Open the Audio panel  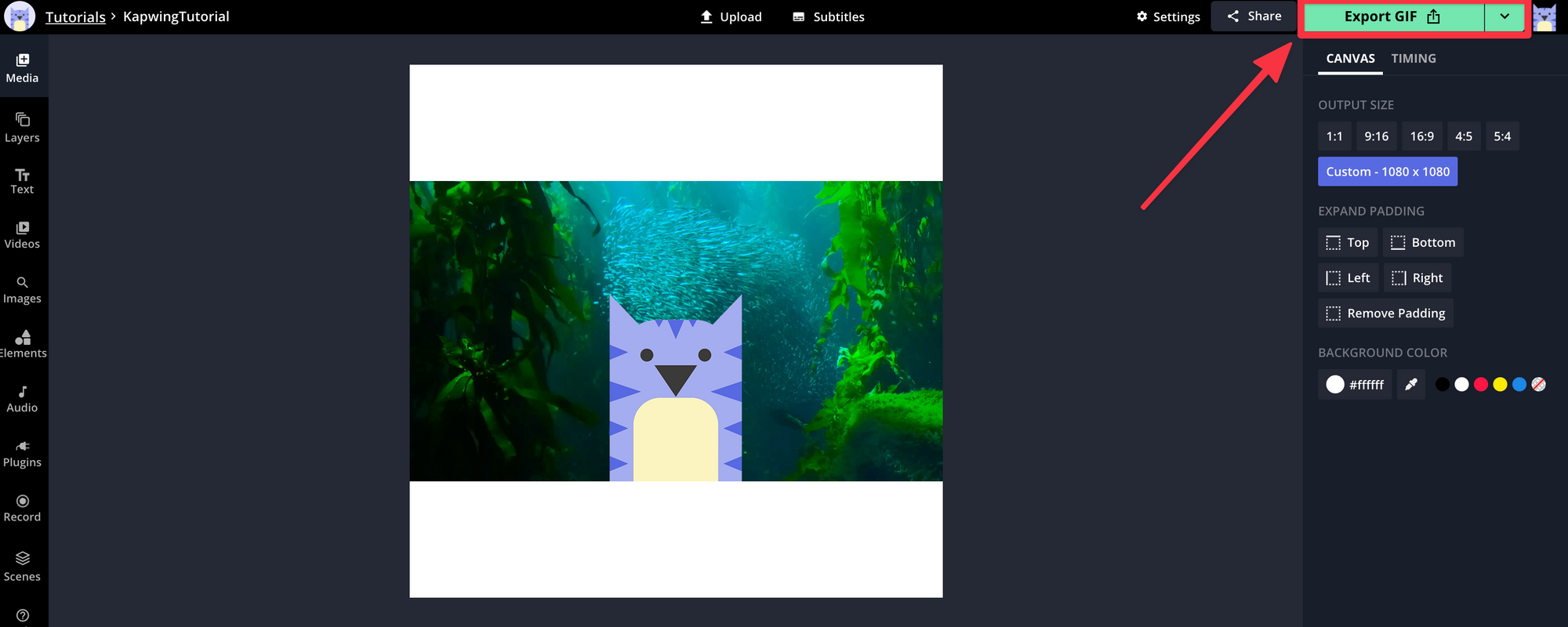coord(22,399)
